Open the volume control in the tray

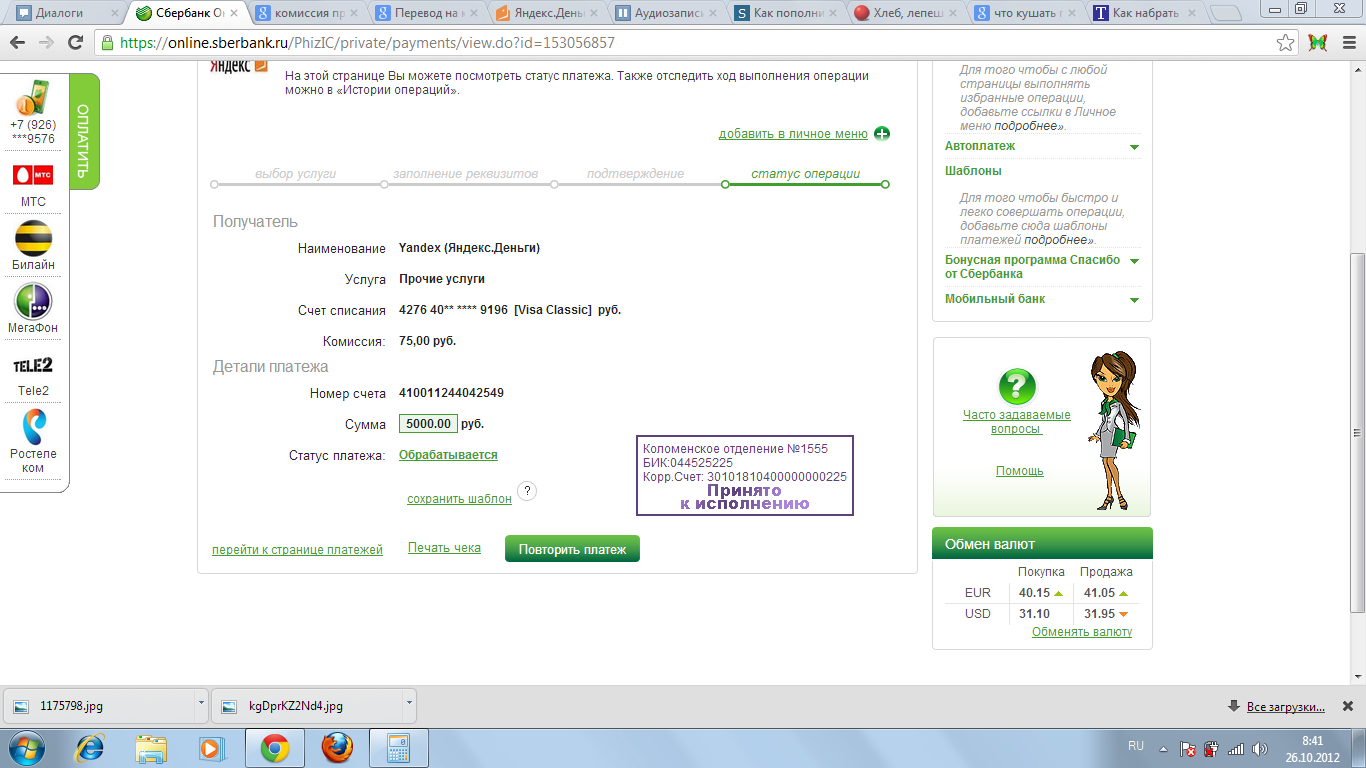[1260, 749]
